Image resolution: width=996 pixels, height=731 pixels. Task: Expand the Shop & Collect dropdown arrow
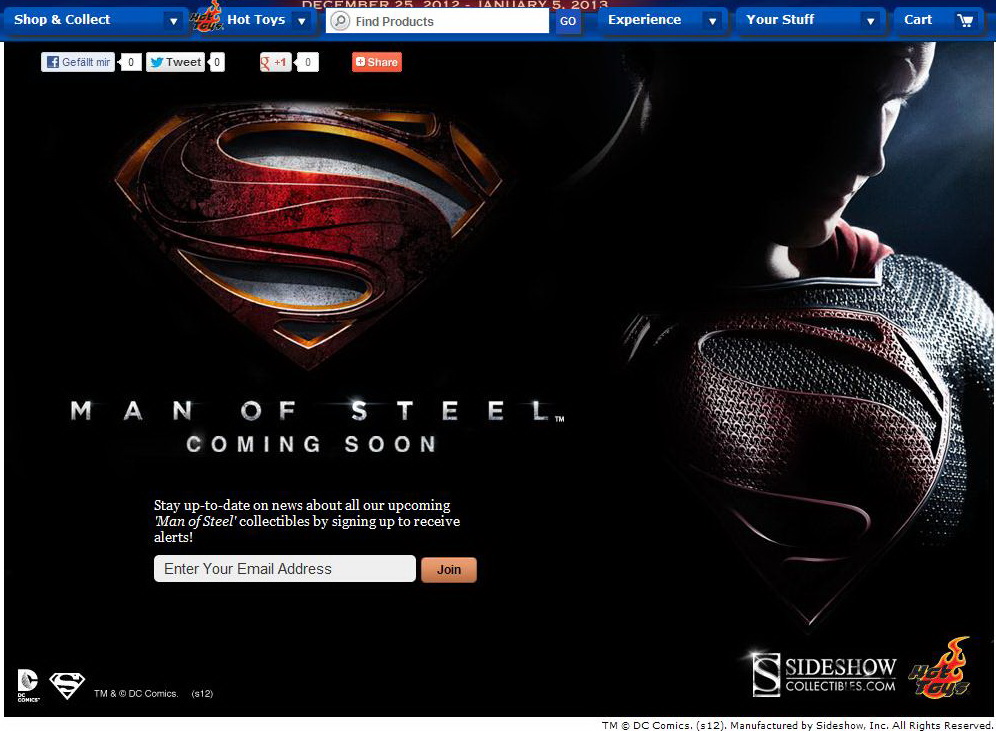[173, 21]
